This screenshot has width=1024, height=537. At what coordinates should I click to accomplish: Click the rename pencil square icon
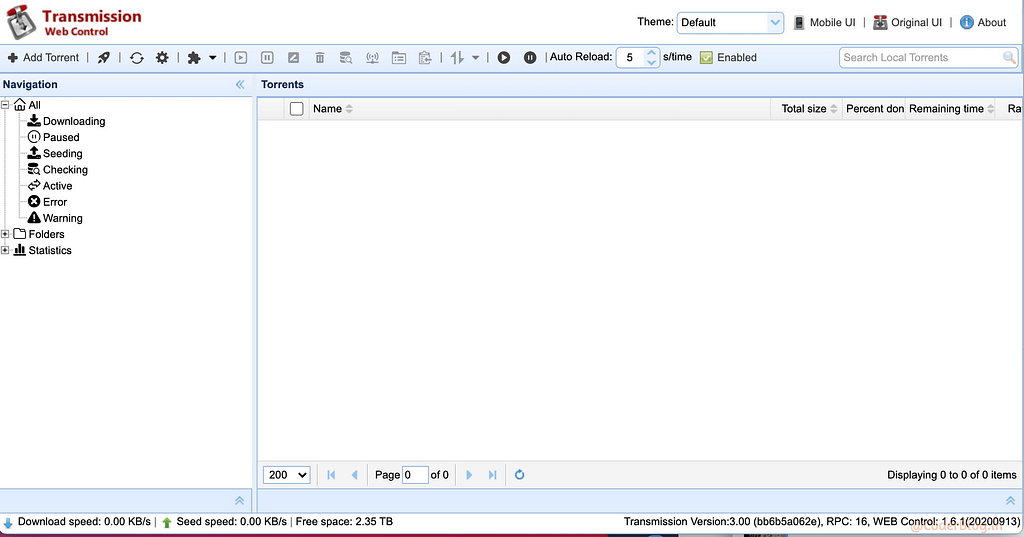pyautogui.click(x=294, y=57)
